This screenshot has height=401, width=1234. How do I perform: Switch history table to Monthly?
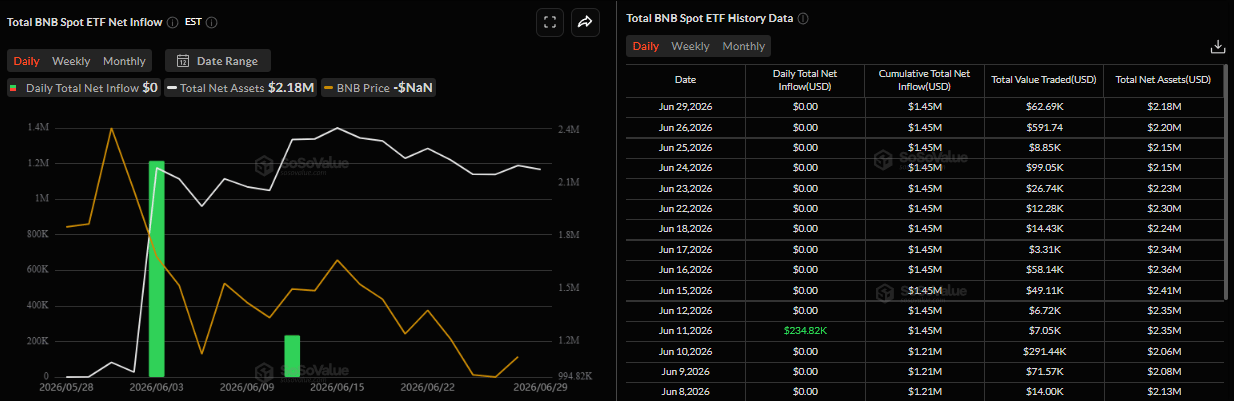(x=743, y=46)
